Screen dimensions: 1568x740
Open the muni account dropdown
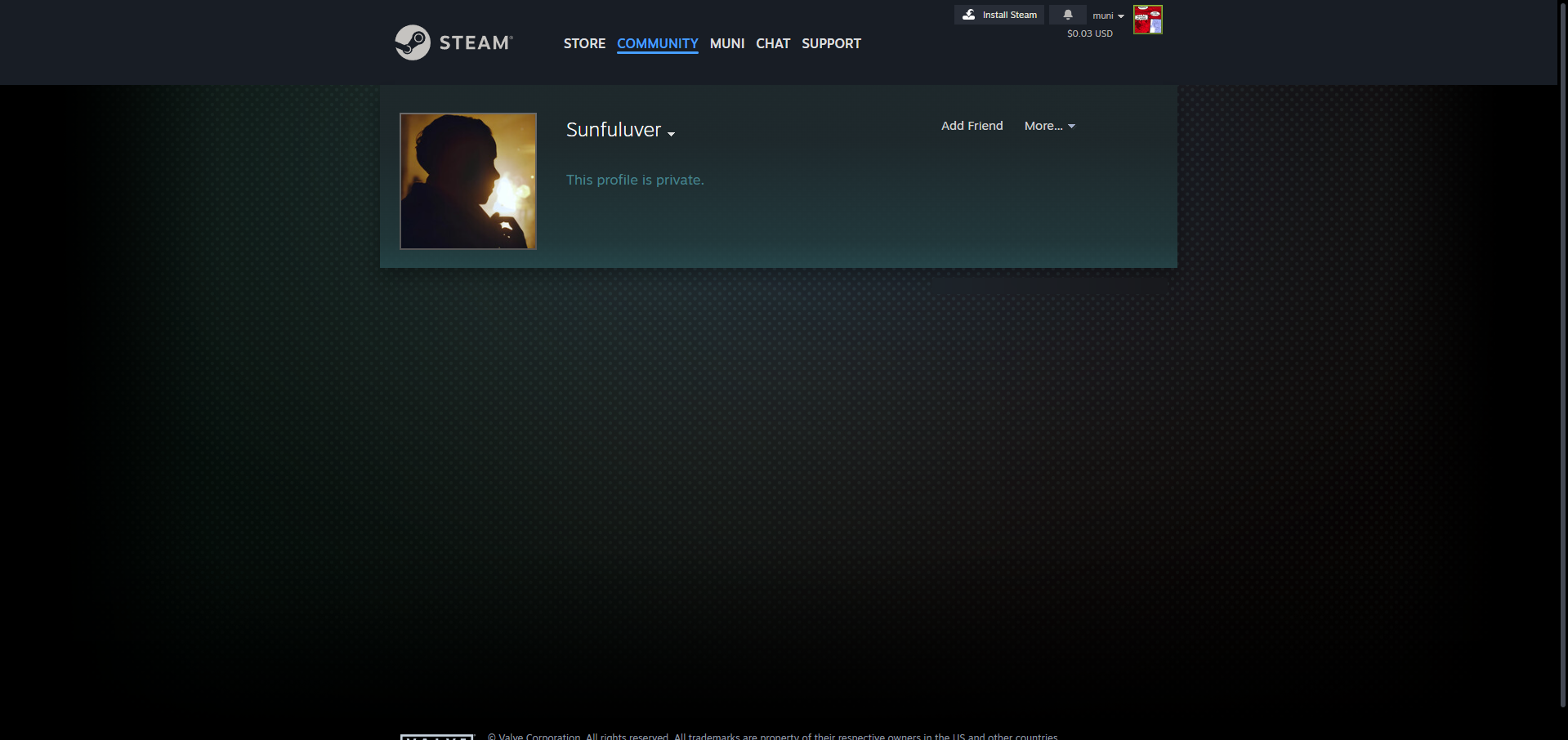(1108, 16)
